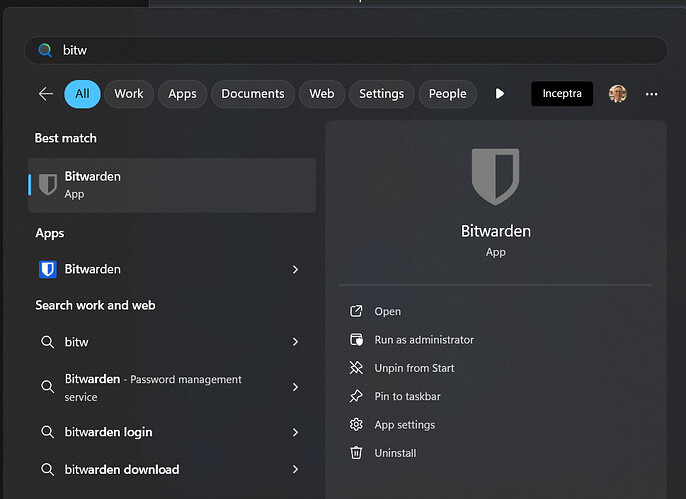This screenshot has width=686, height=499.
Task: Open the user profile avatar
Action: (x=617, y=94)
